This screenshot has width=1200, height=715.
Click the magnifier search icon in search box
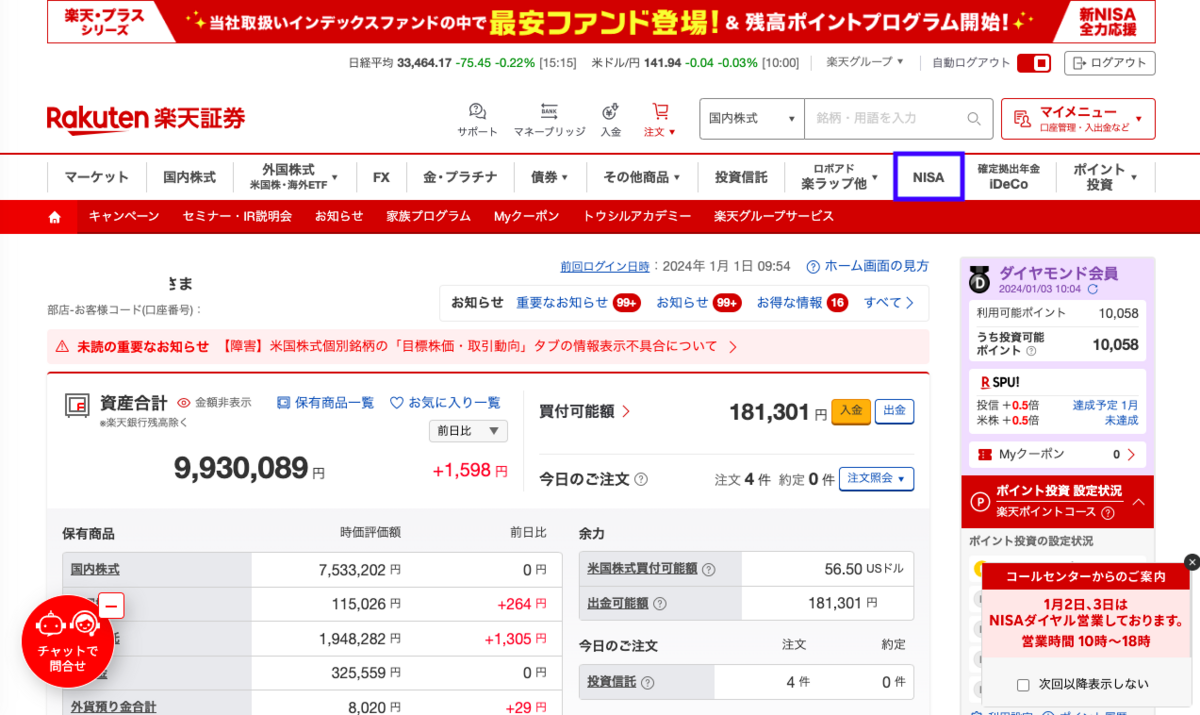[x=974, y=118]
